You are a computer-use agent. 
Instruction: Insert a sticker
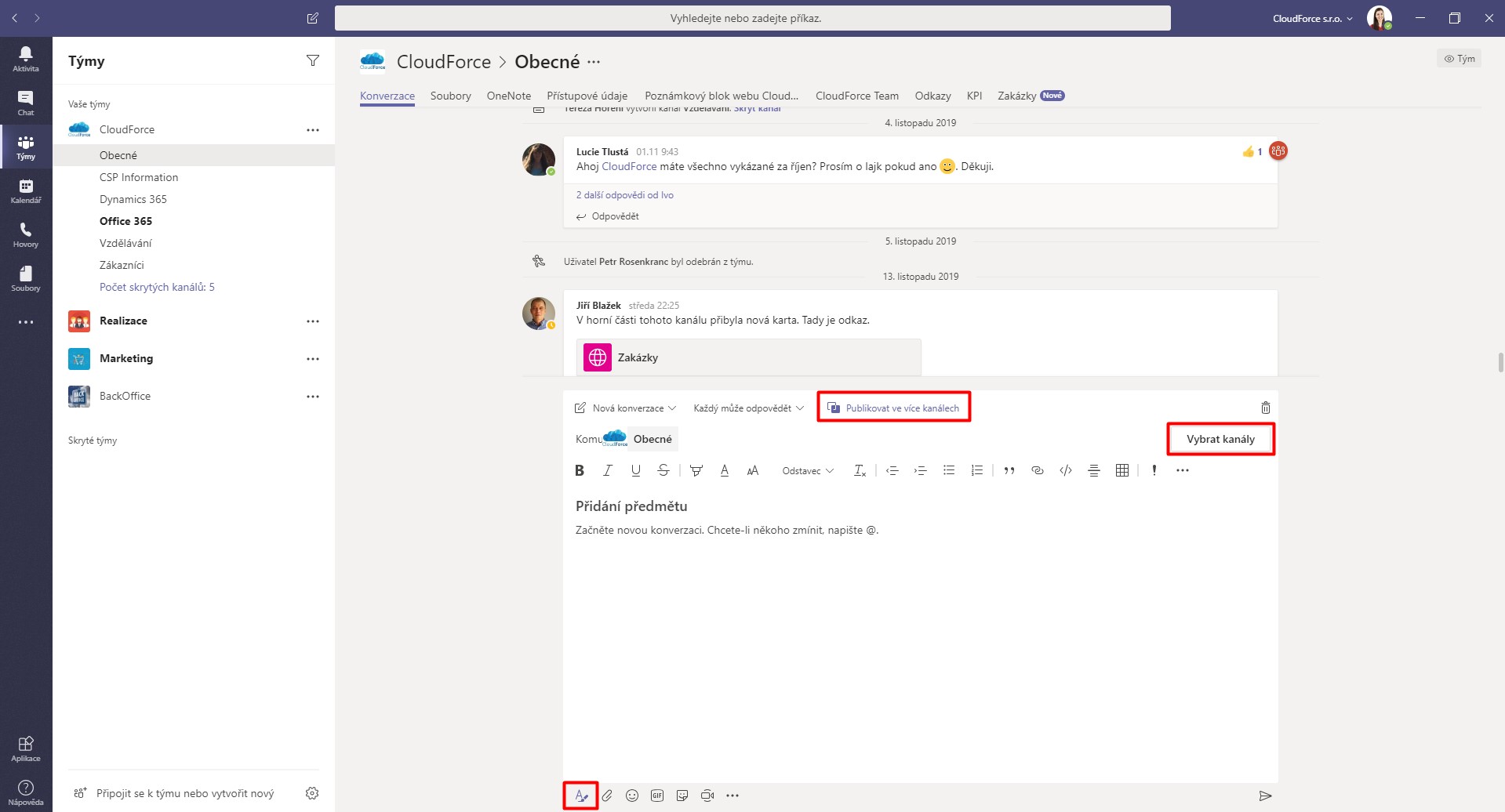click(x=682, y=796)
